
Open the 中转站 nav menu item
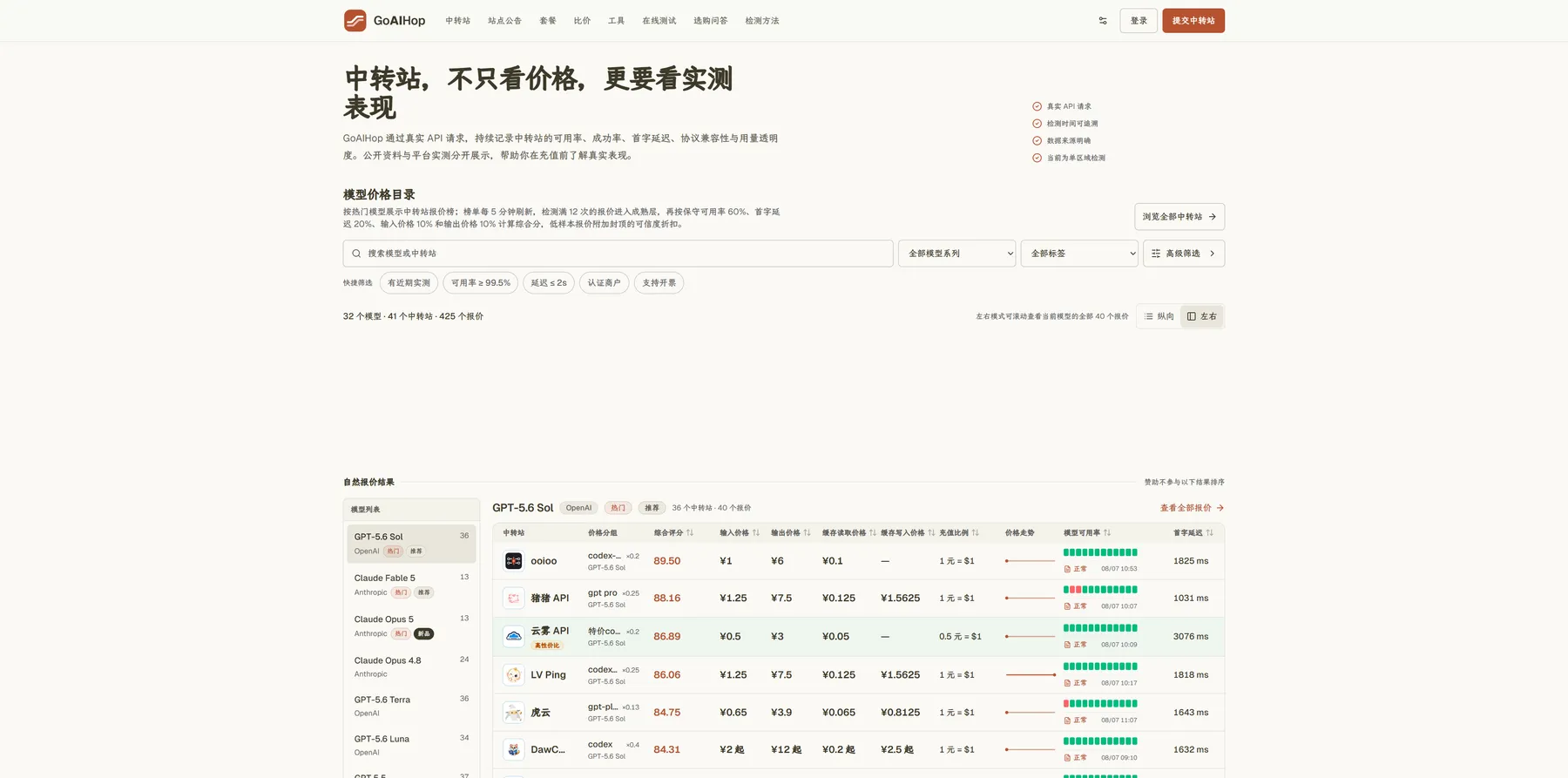457,21
